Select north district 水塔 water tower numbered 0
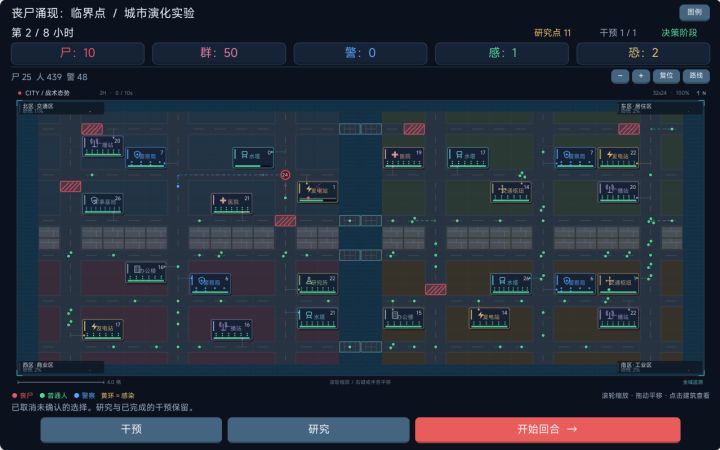 253,158
